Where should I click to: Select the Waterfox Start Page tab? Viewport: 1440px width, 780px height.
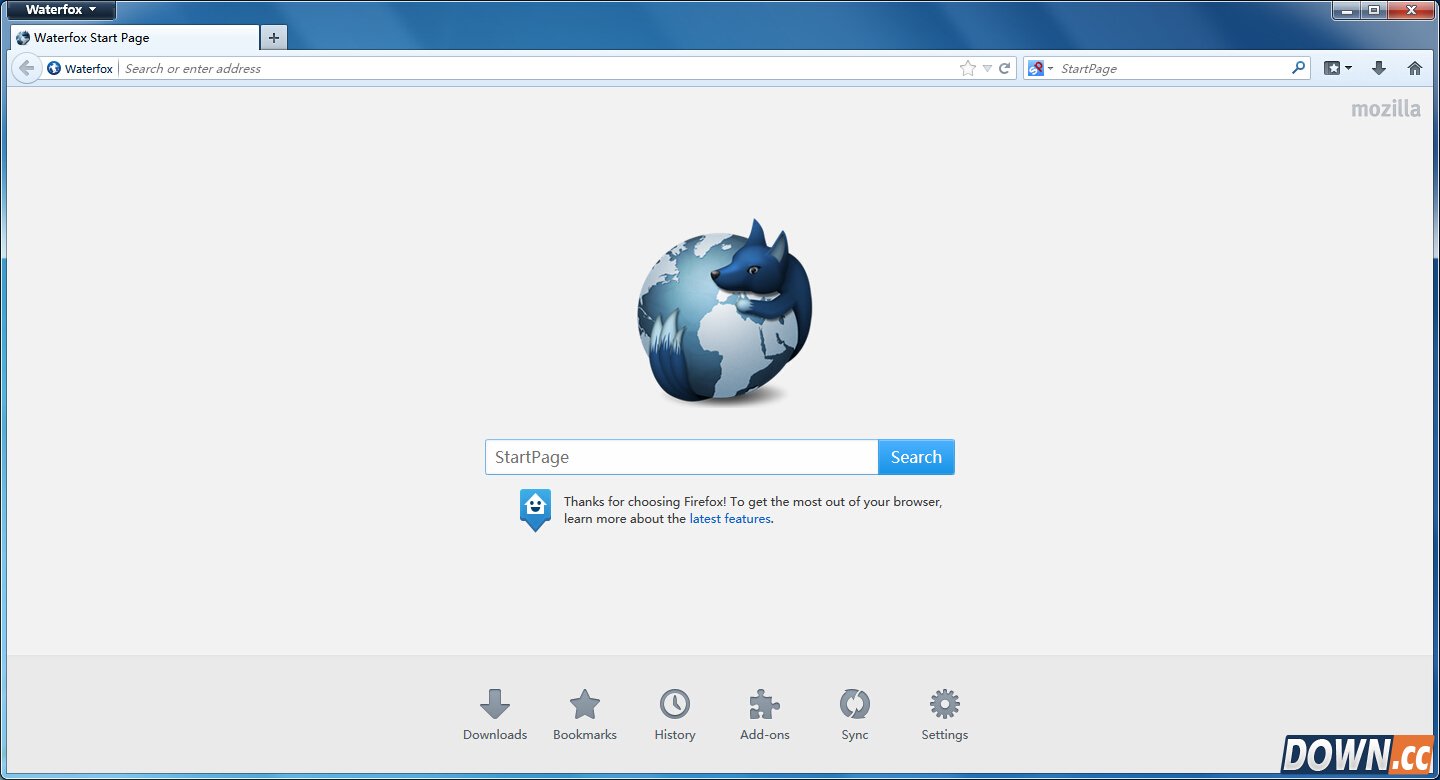[135, 38]
